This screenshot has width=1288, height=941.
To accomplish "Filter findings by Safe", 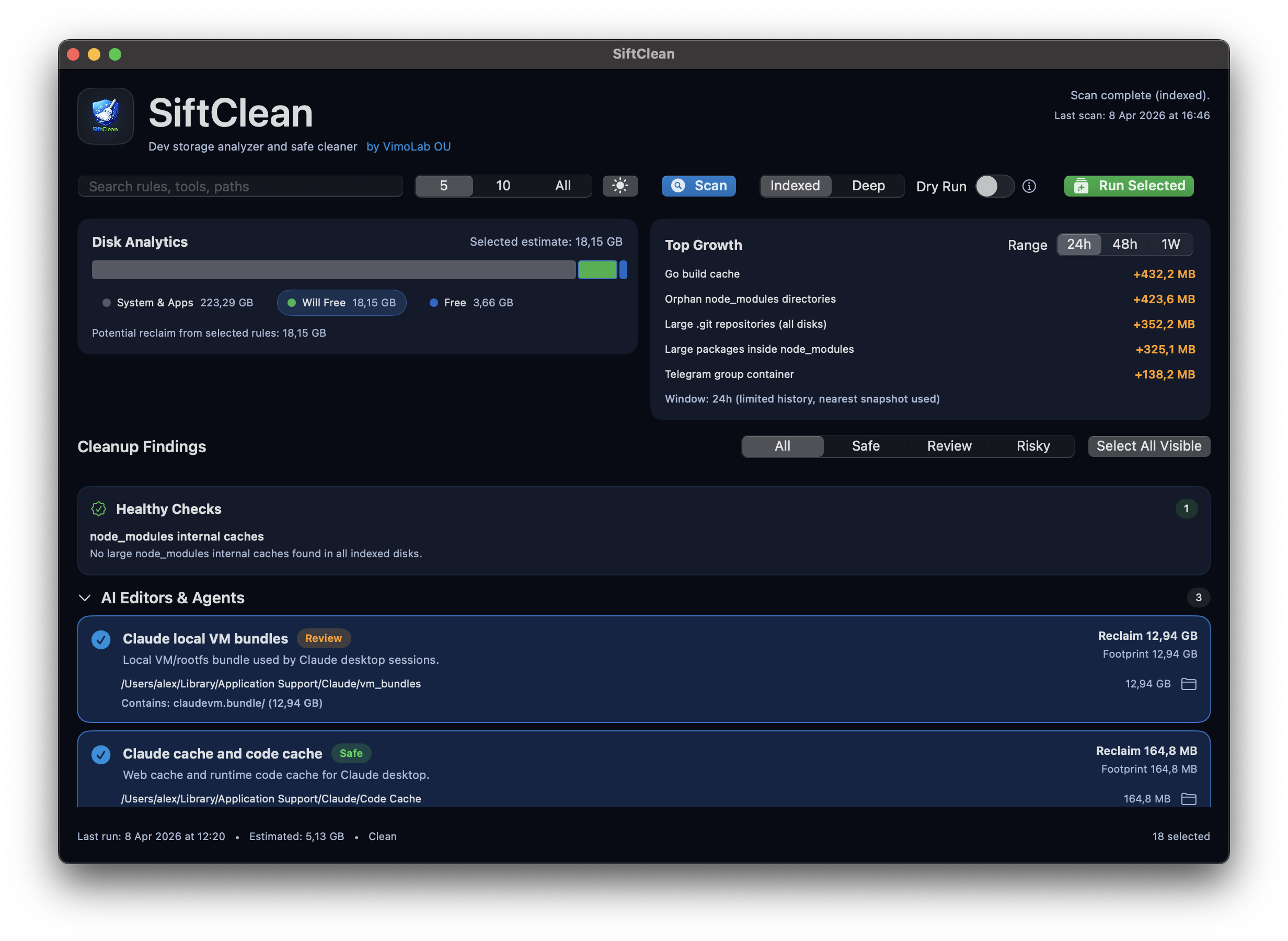I will click(x=866, y=446).
